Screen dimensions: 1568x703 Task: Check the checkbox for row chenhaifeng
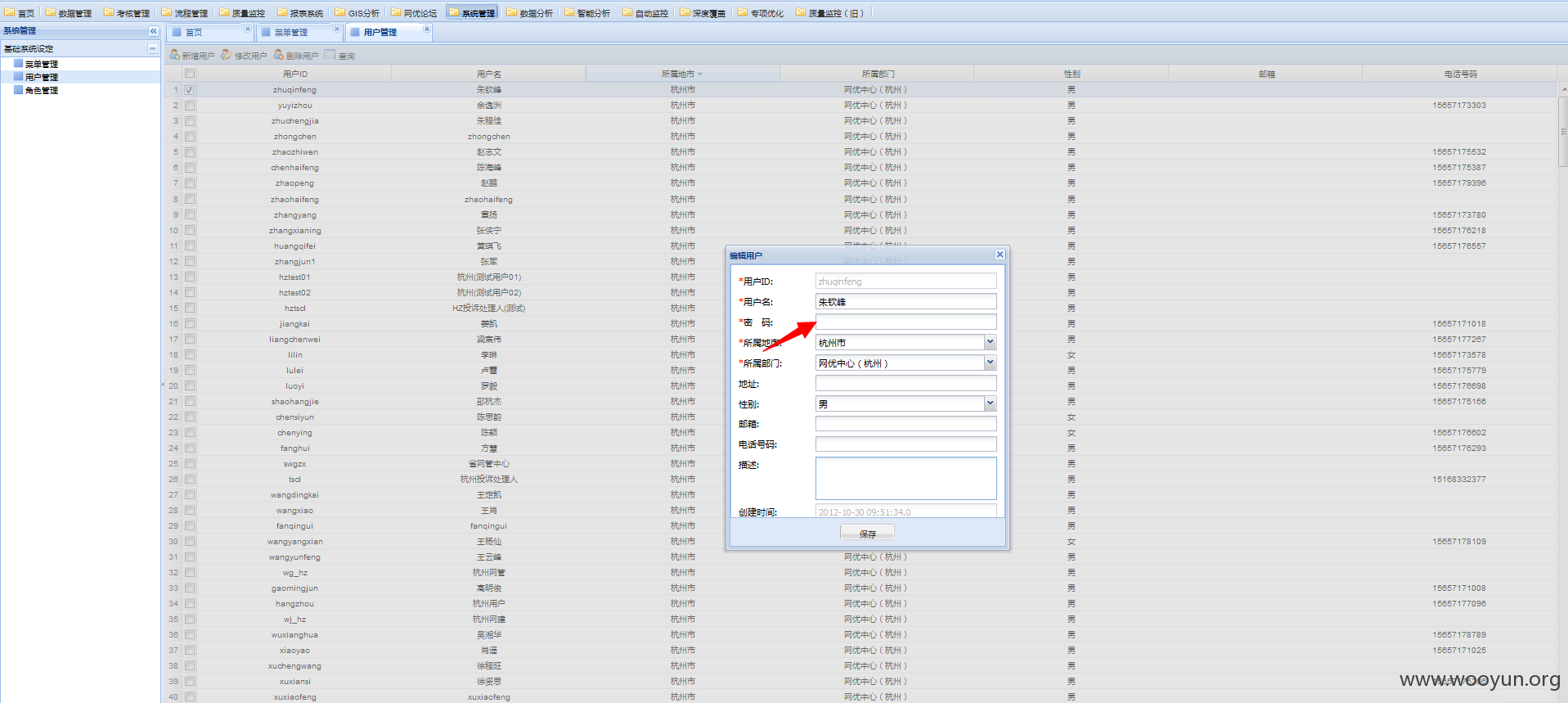point(190,168)
